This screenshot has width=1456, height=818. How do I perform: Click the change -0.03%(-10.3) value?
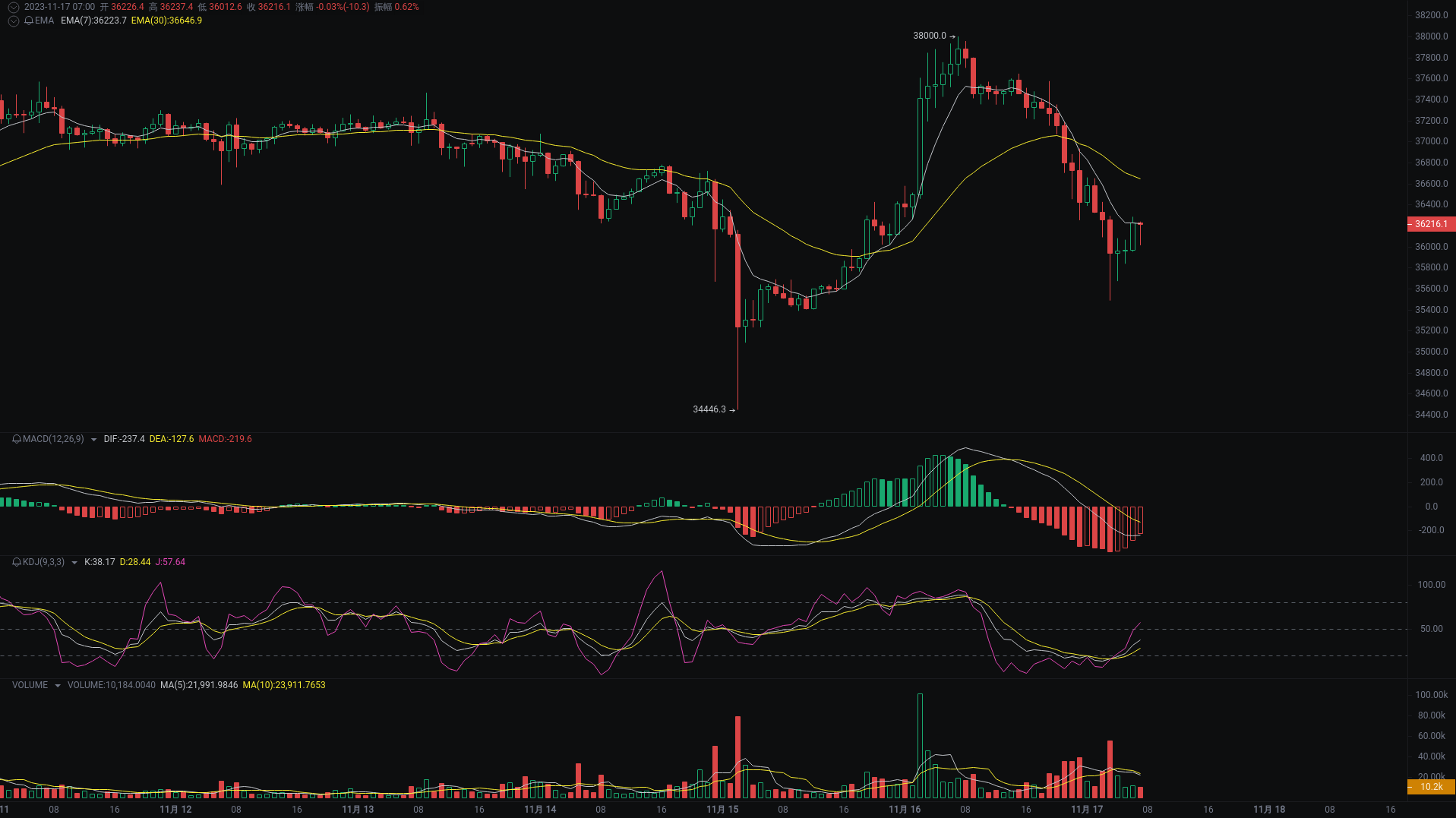point(343,7)
